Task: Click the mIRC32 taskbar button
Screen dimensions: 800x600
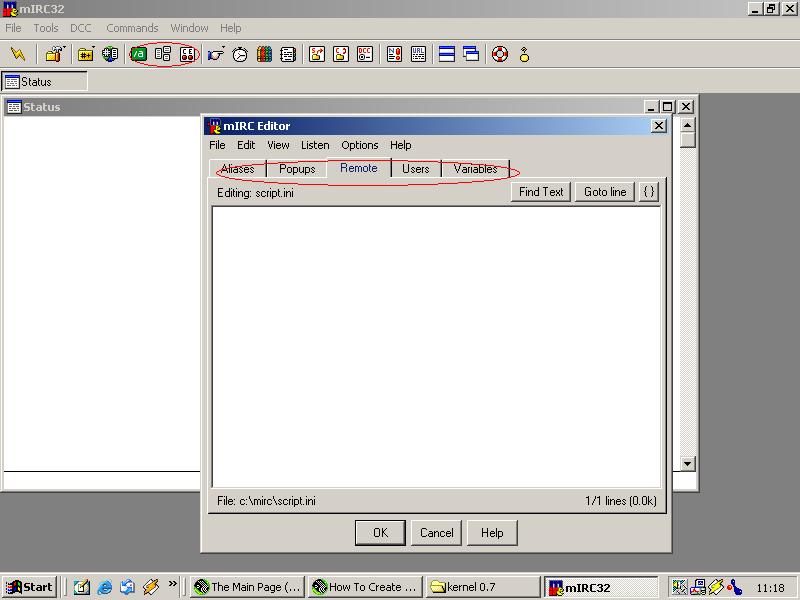Action: pyautogui.click(x=601, y=587)
